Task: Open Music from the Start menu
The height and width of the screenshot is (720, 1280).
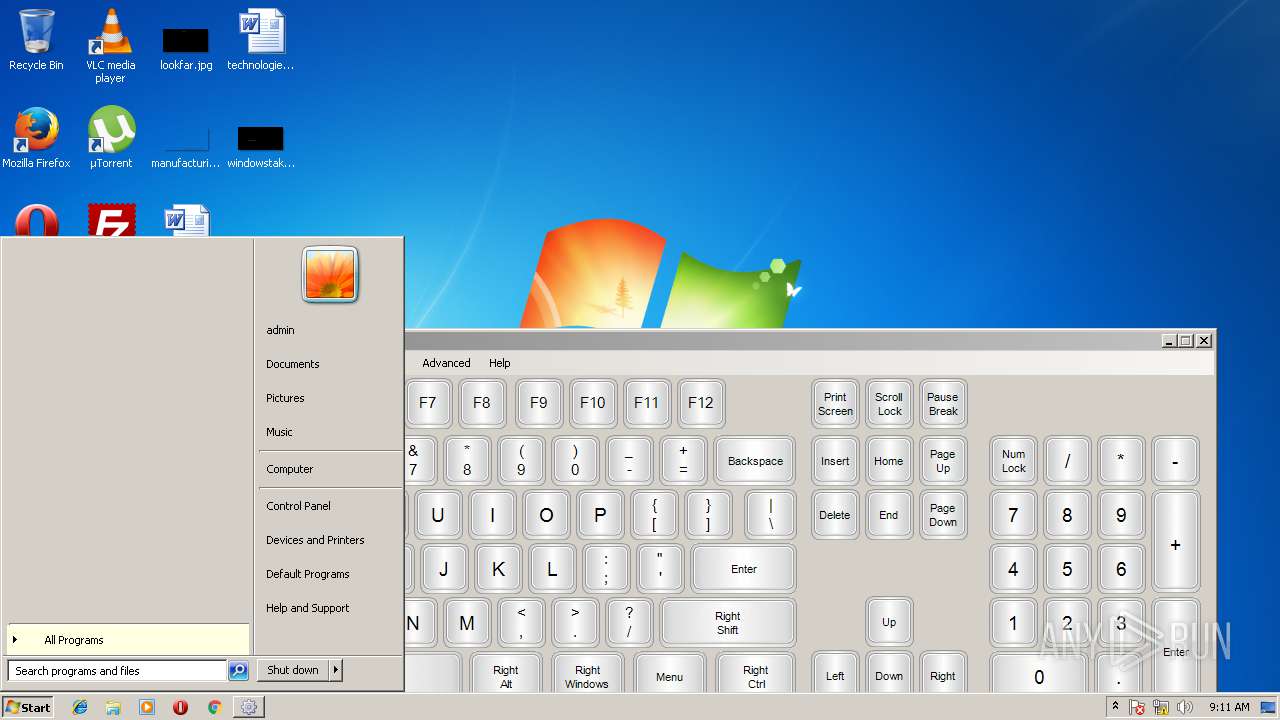Action: [330, 432]
